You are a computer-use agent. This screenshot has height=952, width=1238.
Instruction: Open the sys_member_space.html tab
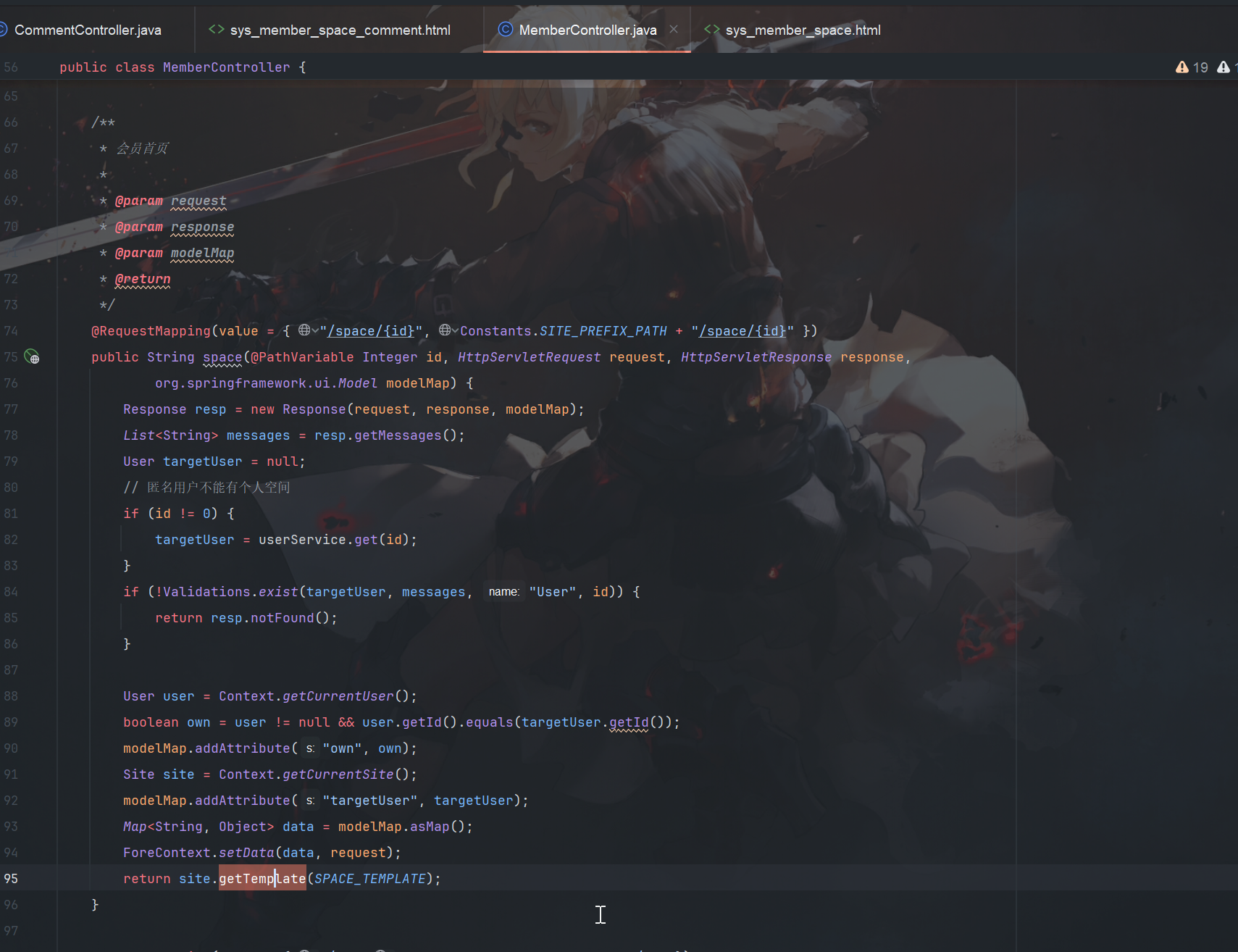click(803, 30)
